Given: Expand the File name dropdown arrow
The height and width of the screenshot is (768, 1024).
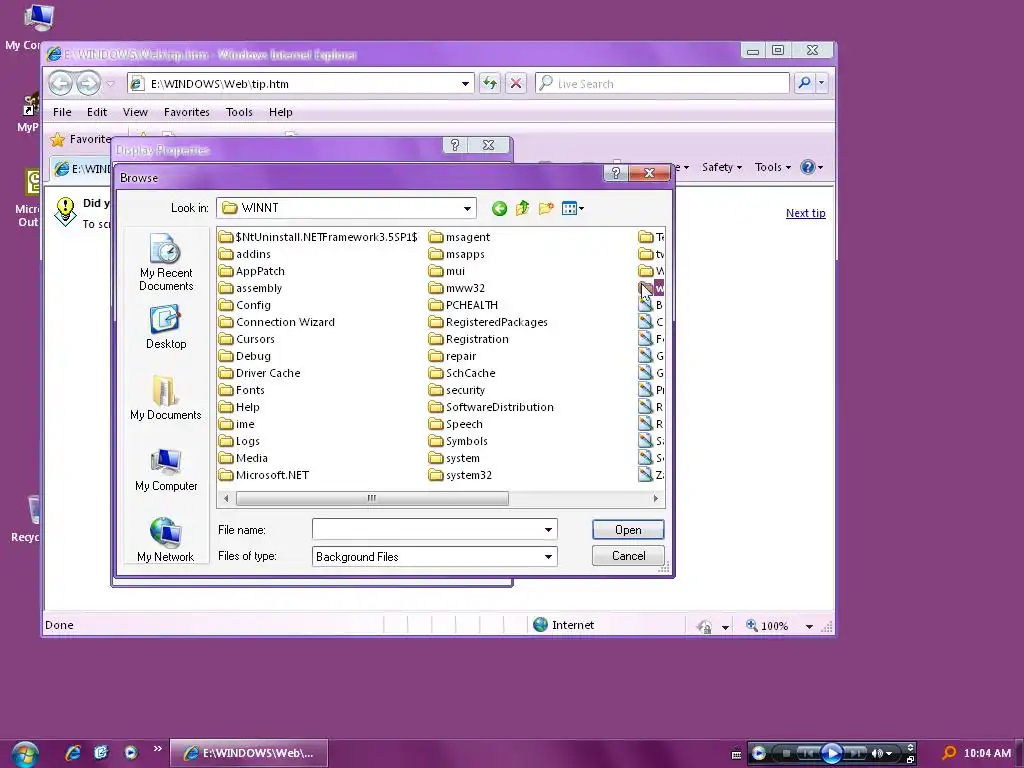Looking at the screenshot, I should (x=549, y=530).
